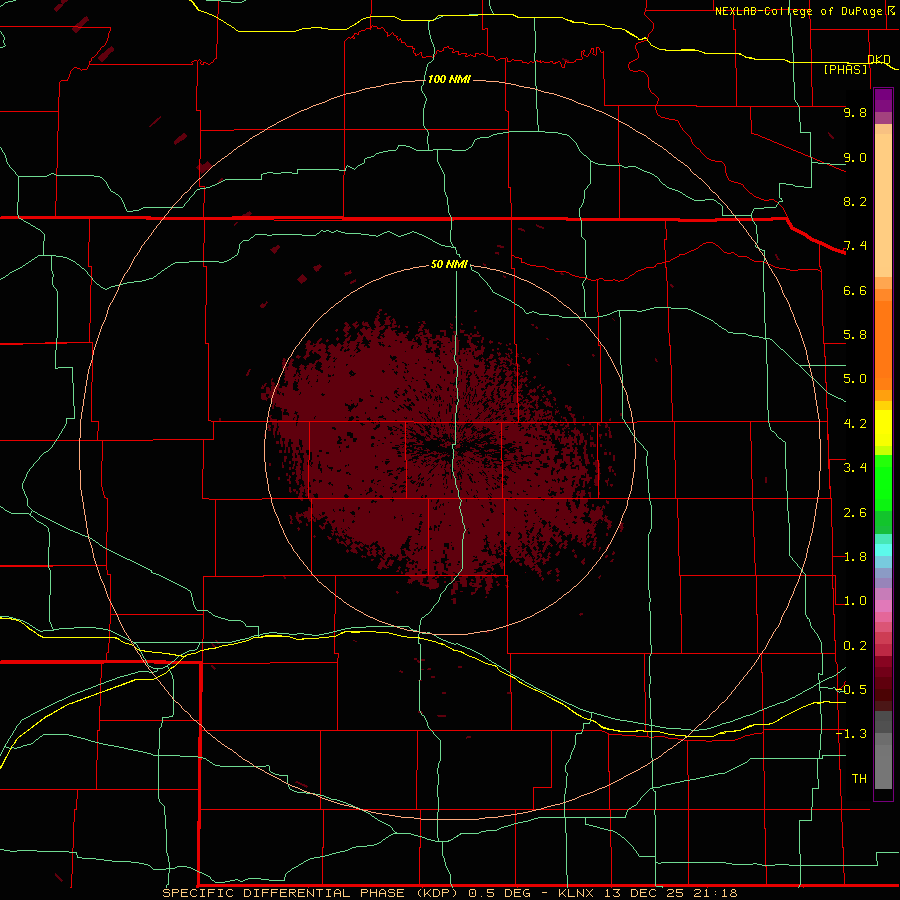Click the 2.6 color scale value
The image size is (900, 900).
pyautogui.click(x=855, y=513)
